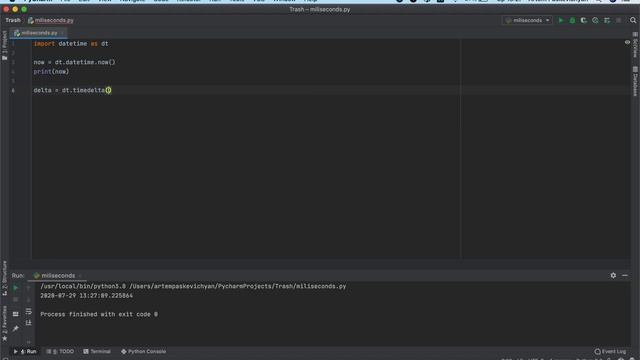Open the Event Log
640x360 pixels.
610,351
